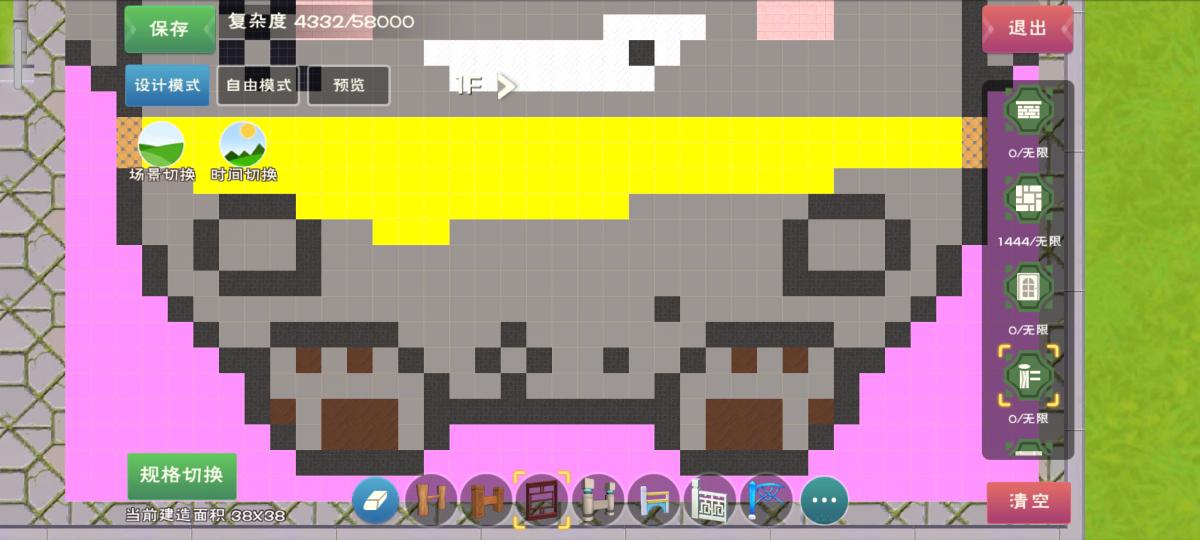Viewport: 1200px width, 540px height.
Task: Click the 退出 exit button
Action: click(x=1028, y=29)
